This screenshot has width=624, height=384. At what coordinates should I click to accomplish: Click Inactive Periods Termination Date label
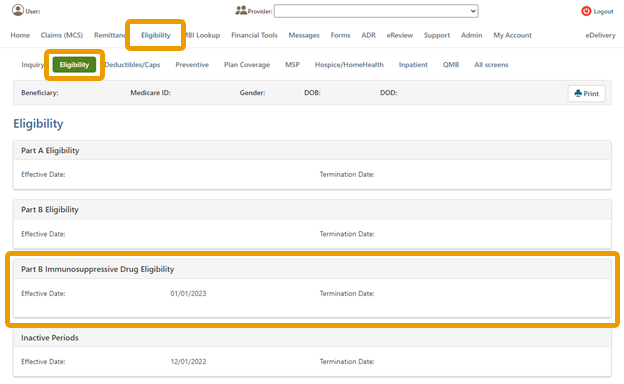pyautogui.click(x=347, y=362)
